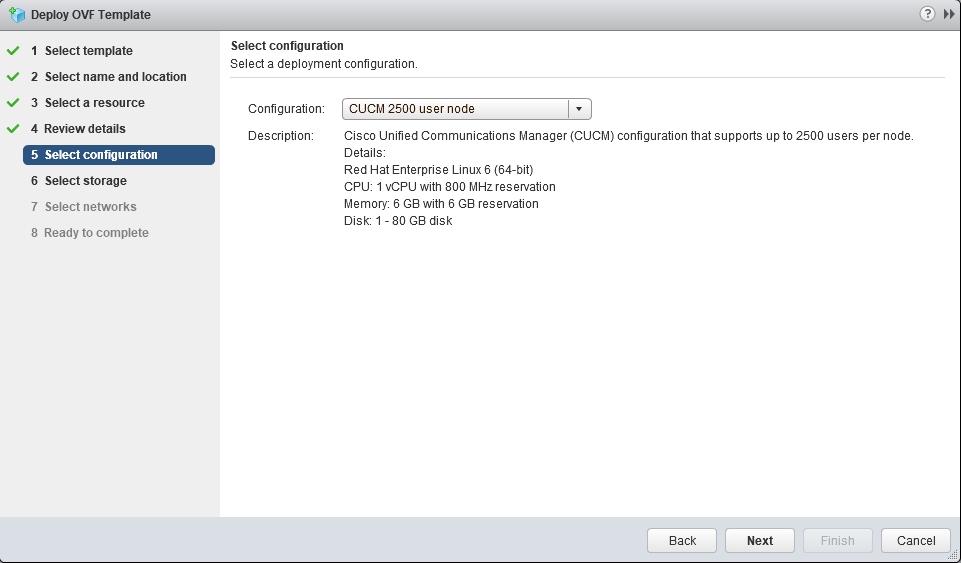Go to step 6 Select storage
This screenshot has width=961, height=563.
[x=78, y=181]
